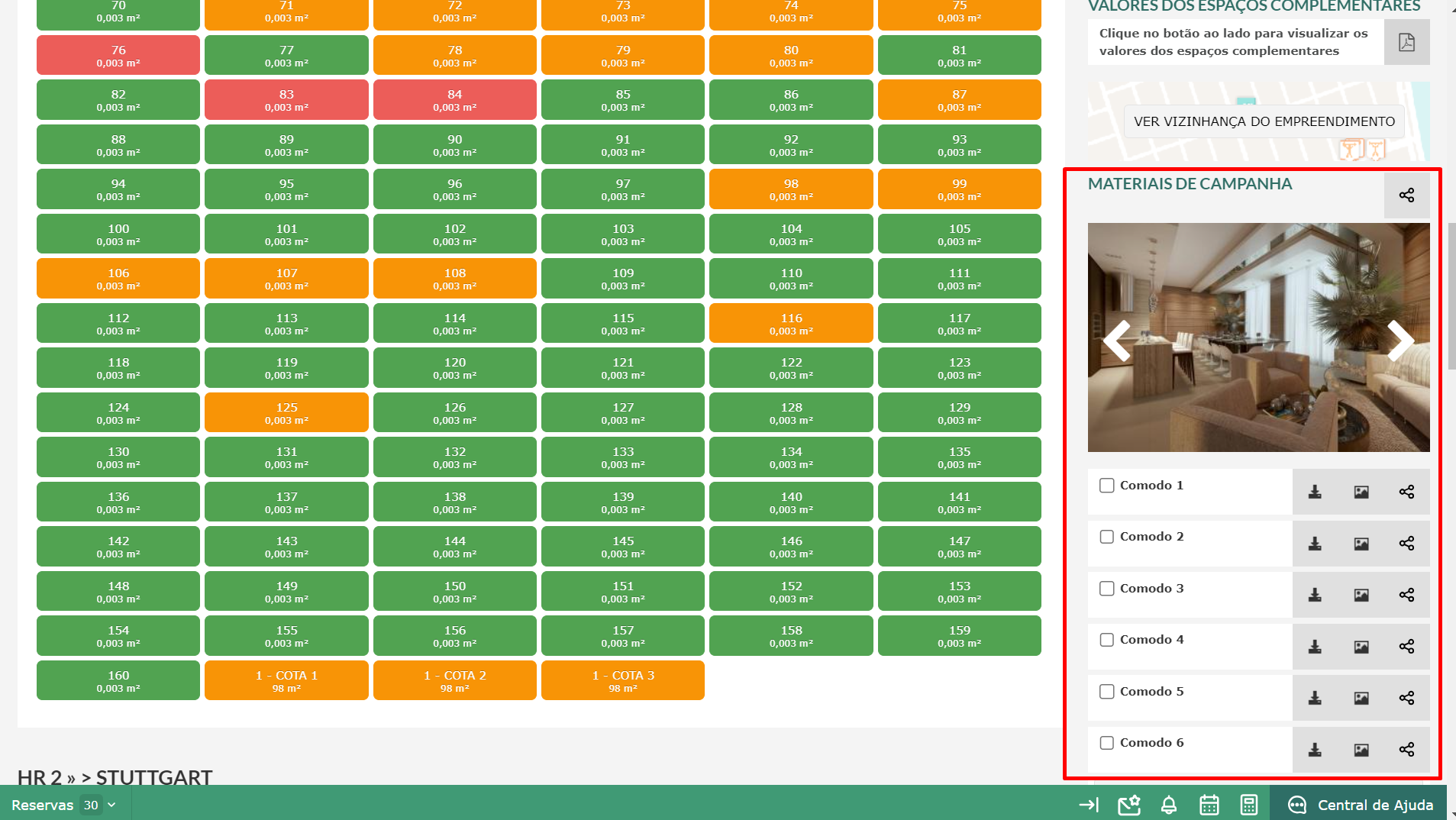The width and height of the screenshot is (1456, 820).
Task: Select orange unit 125
Action: click(286, 412)
